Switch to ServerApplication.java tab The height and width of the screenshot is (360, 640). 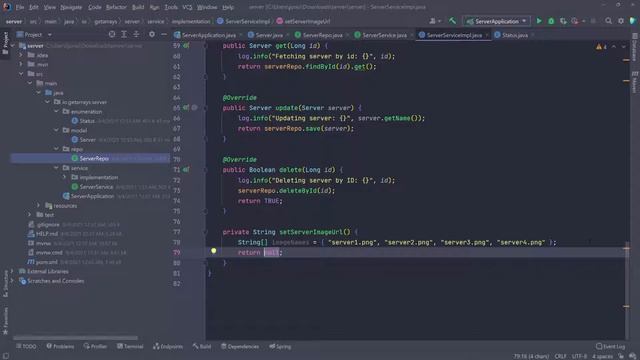point(207,35)
